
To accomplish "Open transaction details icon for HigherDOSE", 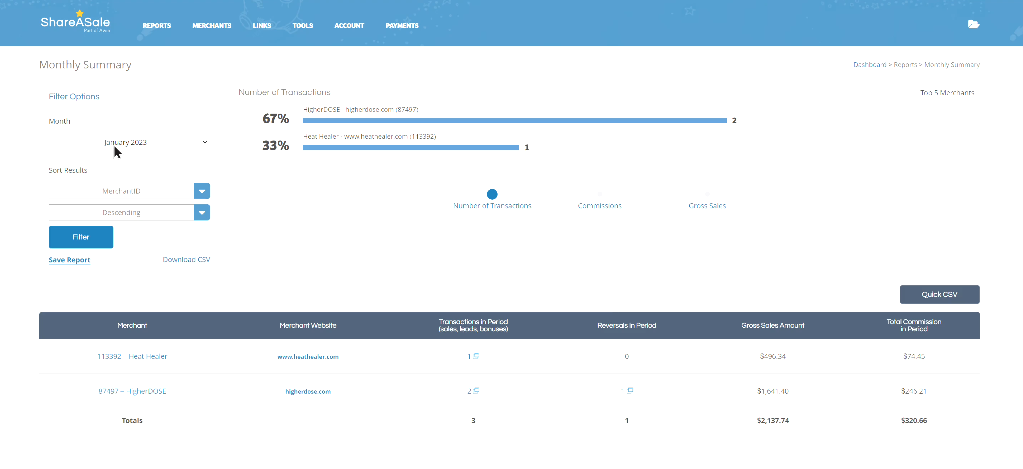I will [x=476, y=391].
